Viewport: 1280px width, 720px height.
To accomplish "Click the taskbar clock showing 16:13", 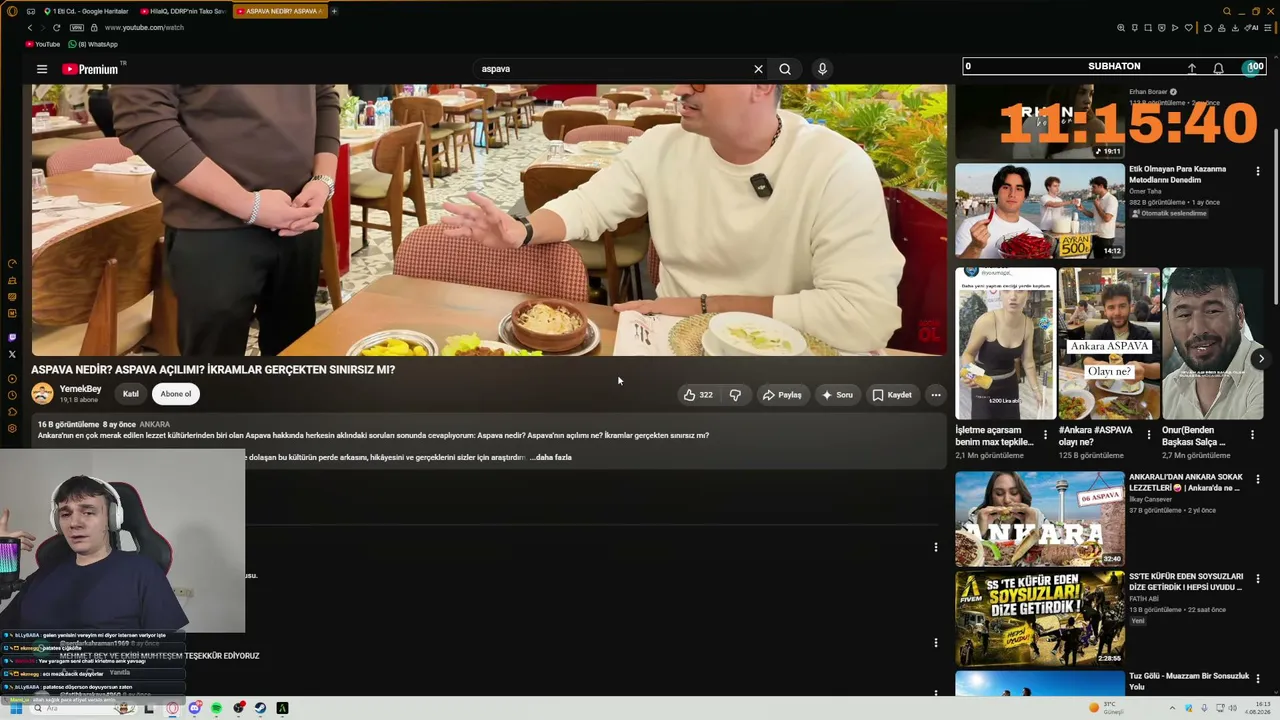I will click(x=1256, y=708).
